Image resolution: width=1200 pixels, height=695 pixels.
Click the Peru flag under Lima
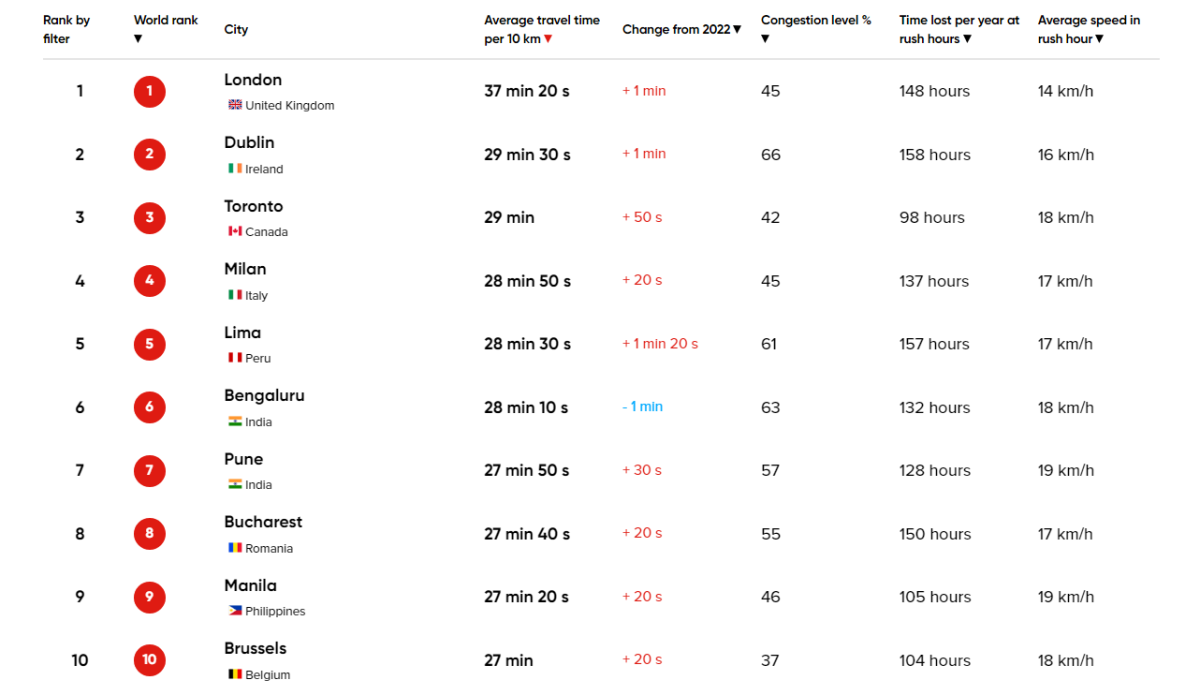[x=235, y=358]
